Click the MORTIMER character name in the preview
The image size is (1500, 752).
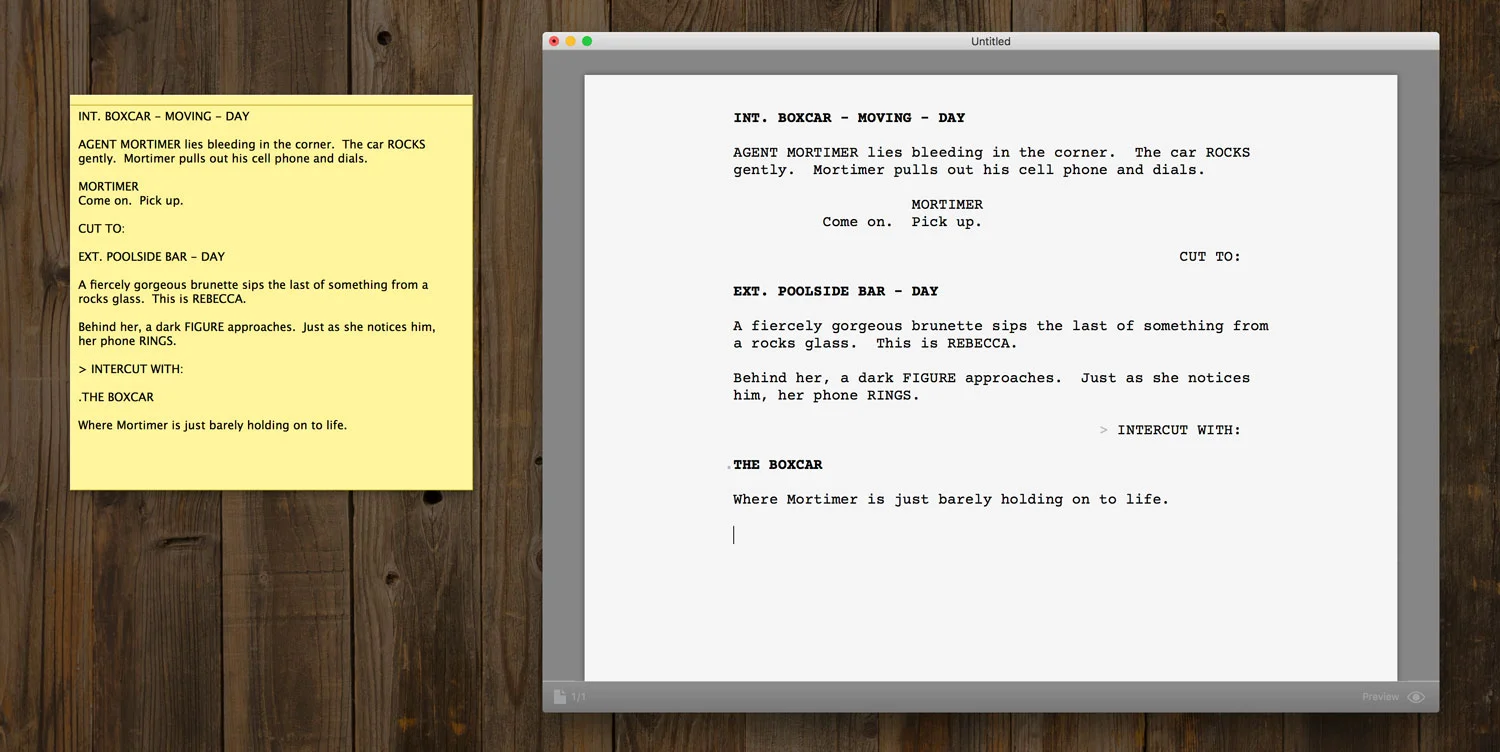946,204
